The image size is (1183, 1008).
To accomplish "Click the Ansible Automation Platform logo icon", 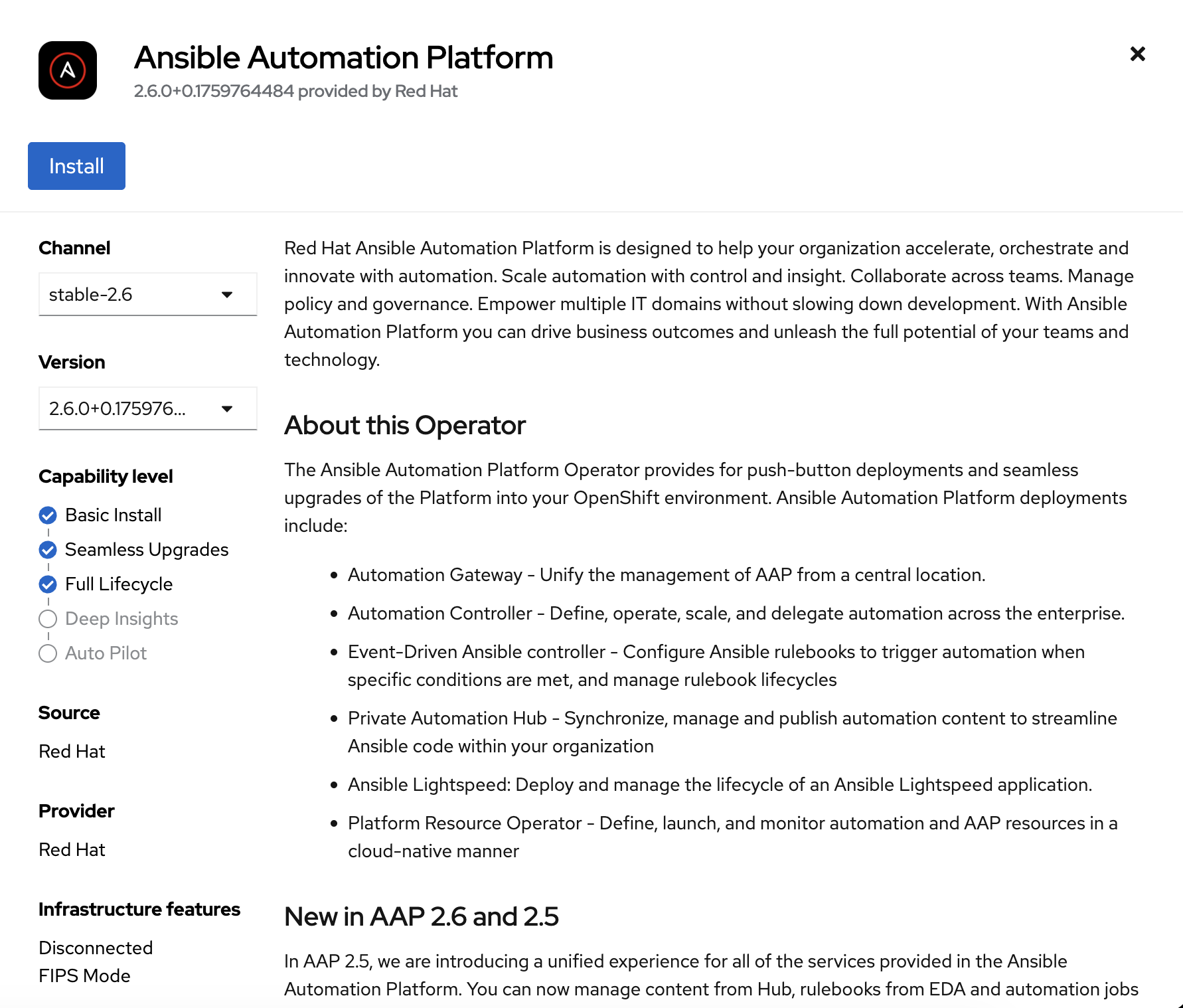I will click(68, 70).
